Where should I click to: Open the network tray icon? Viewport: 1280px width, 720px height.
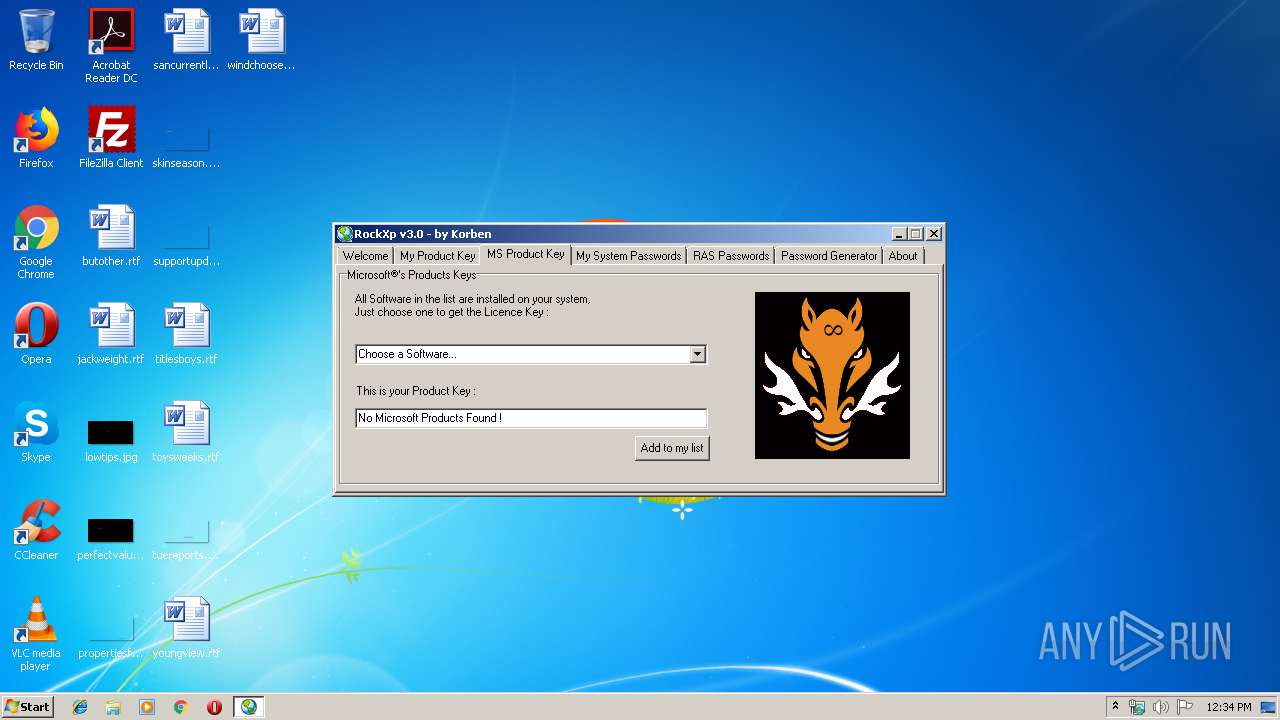[1137, 707]
